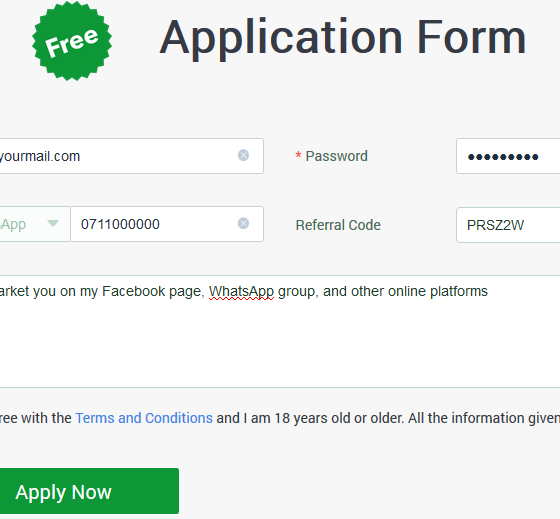Click the Referral Code label text
The height and width of the screenshot is (519, 560).
[338, 225]
